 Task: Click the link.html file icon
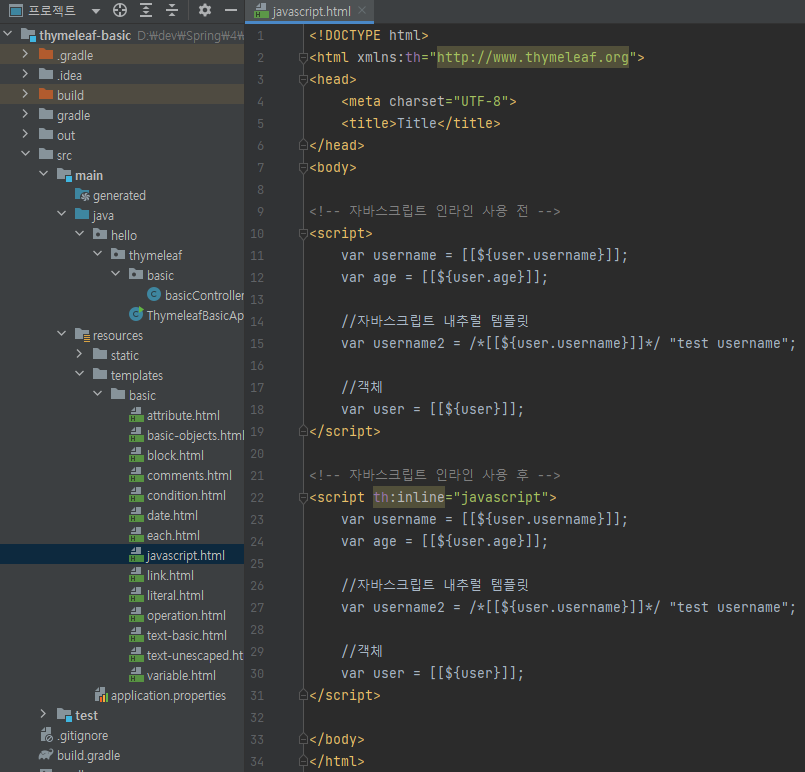[x=136, y=574]
